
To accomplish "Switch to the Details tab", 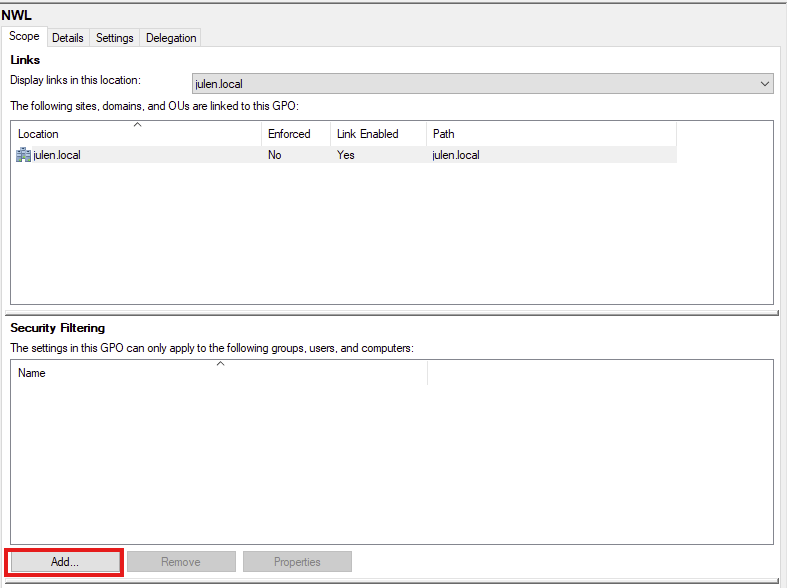I will (x=68, y=37).
